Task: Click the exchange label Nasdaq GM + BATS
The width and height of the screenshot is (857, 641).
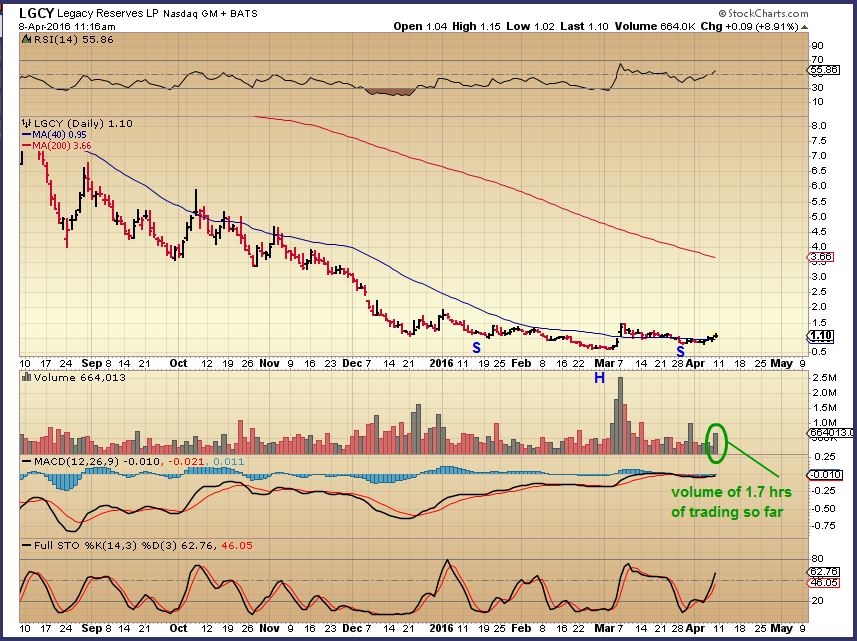Action: (210, 14)
